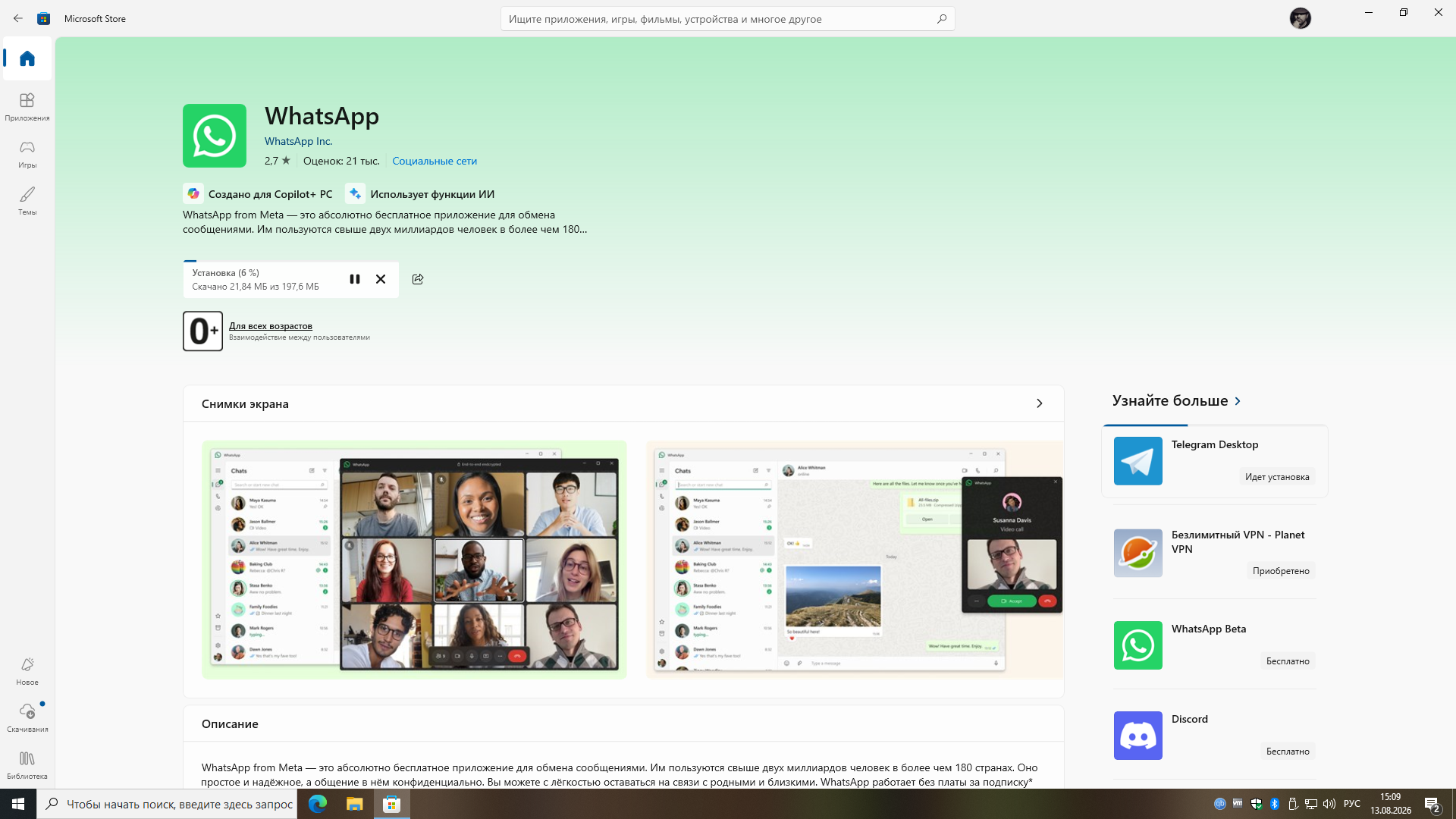This screenshot has width=1456, height=819.
Task: Open the Библиотека section
Action: coord(27,765)
